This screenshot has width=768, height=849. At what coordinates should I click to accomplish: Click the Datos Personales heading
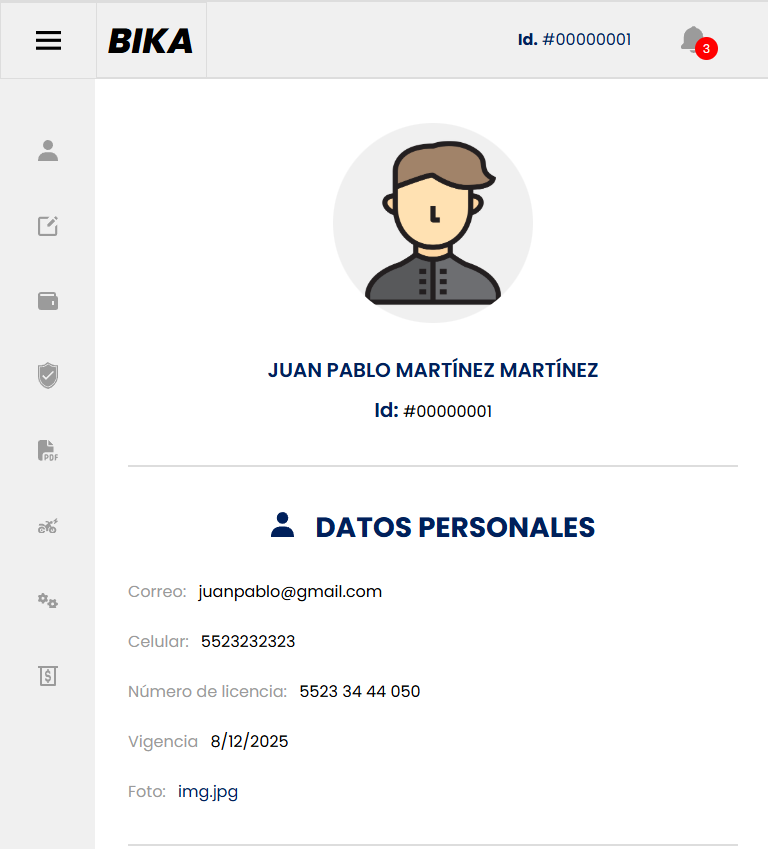[x=433, y=527]
